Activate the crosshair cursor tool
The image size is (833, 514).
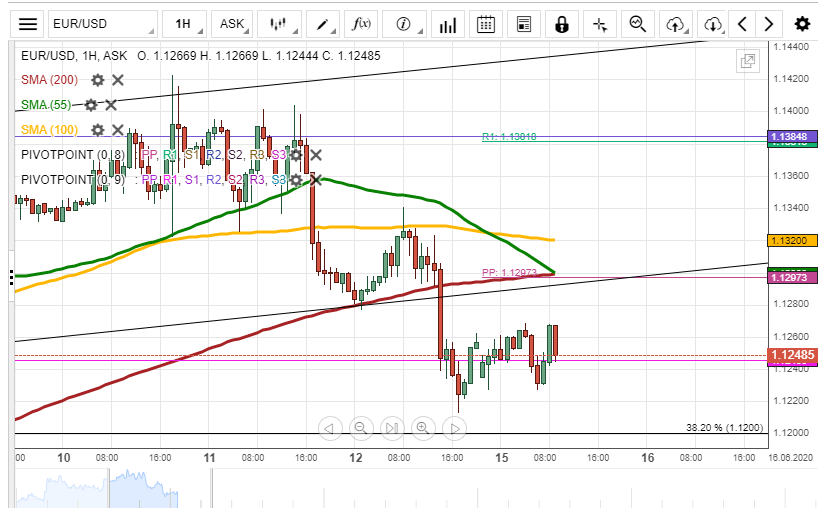pos(600,24)
